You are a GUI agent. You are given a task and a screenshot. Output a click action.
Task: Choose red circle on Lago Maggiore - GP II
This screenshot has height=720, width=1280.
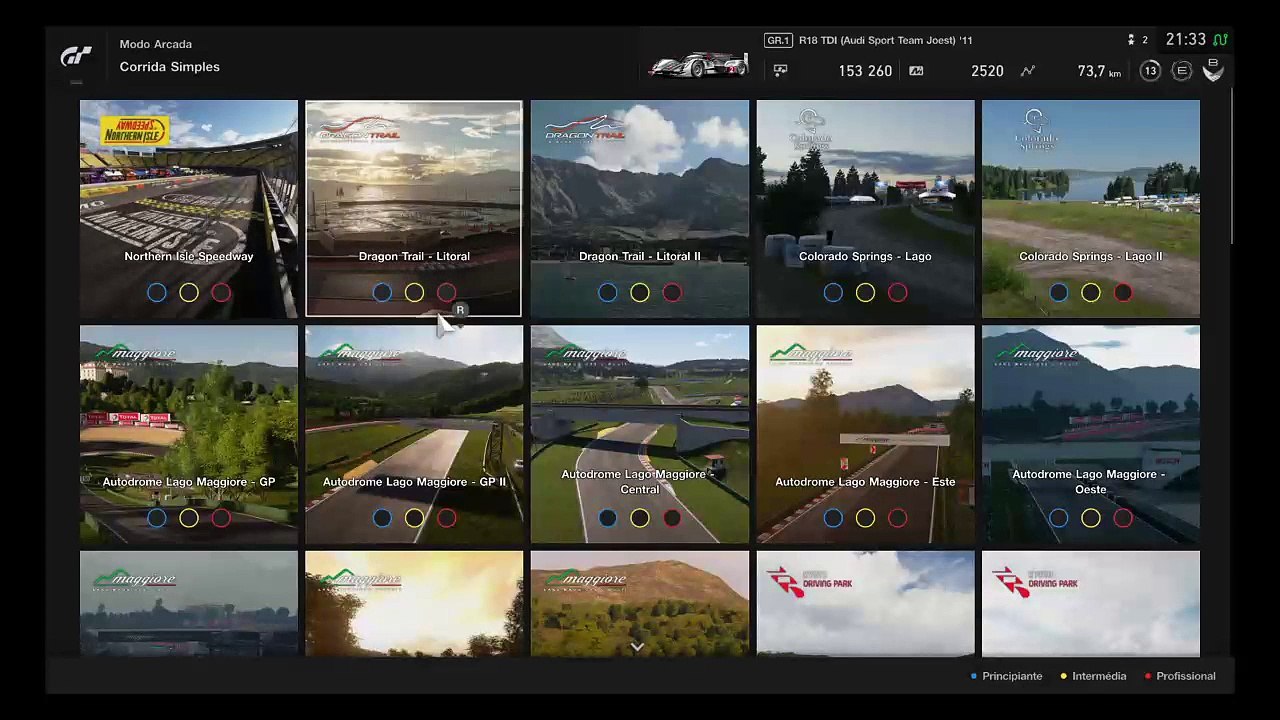446,518
